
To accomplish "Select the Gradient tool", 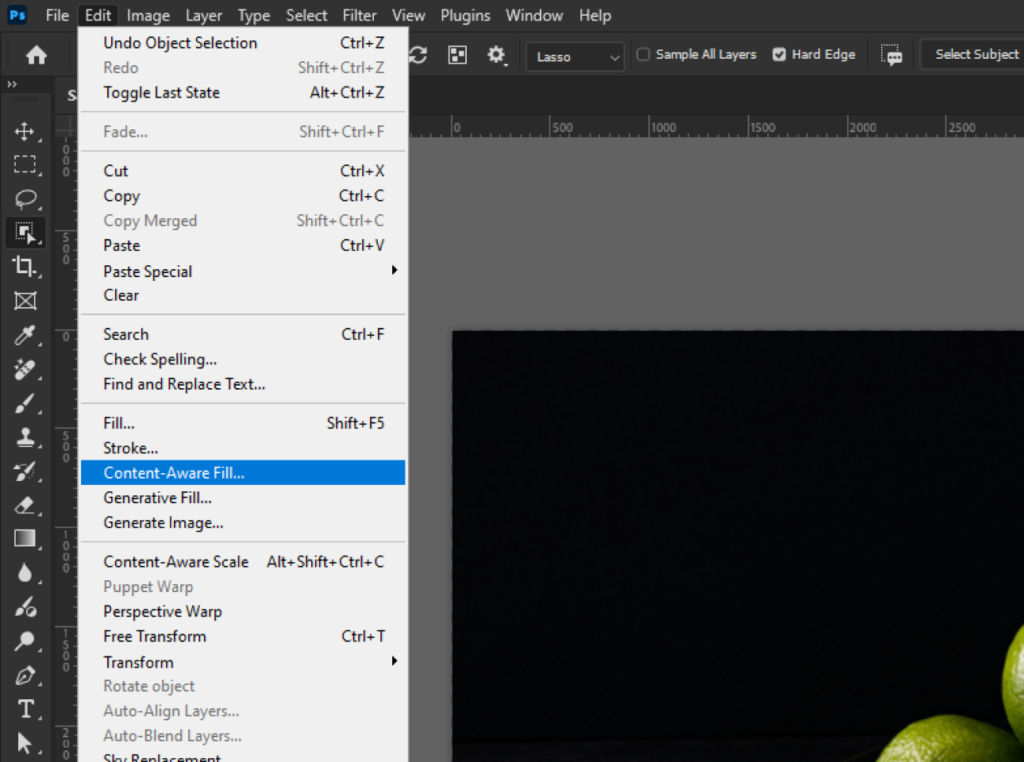I will 25,539.
